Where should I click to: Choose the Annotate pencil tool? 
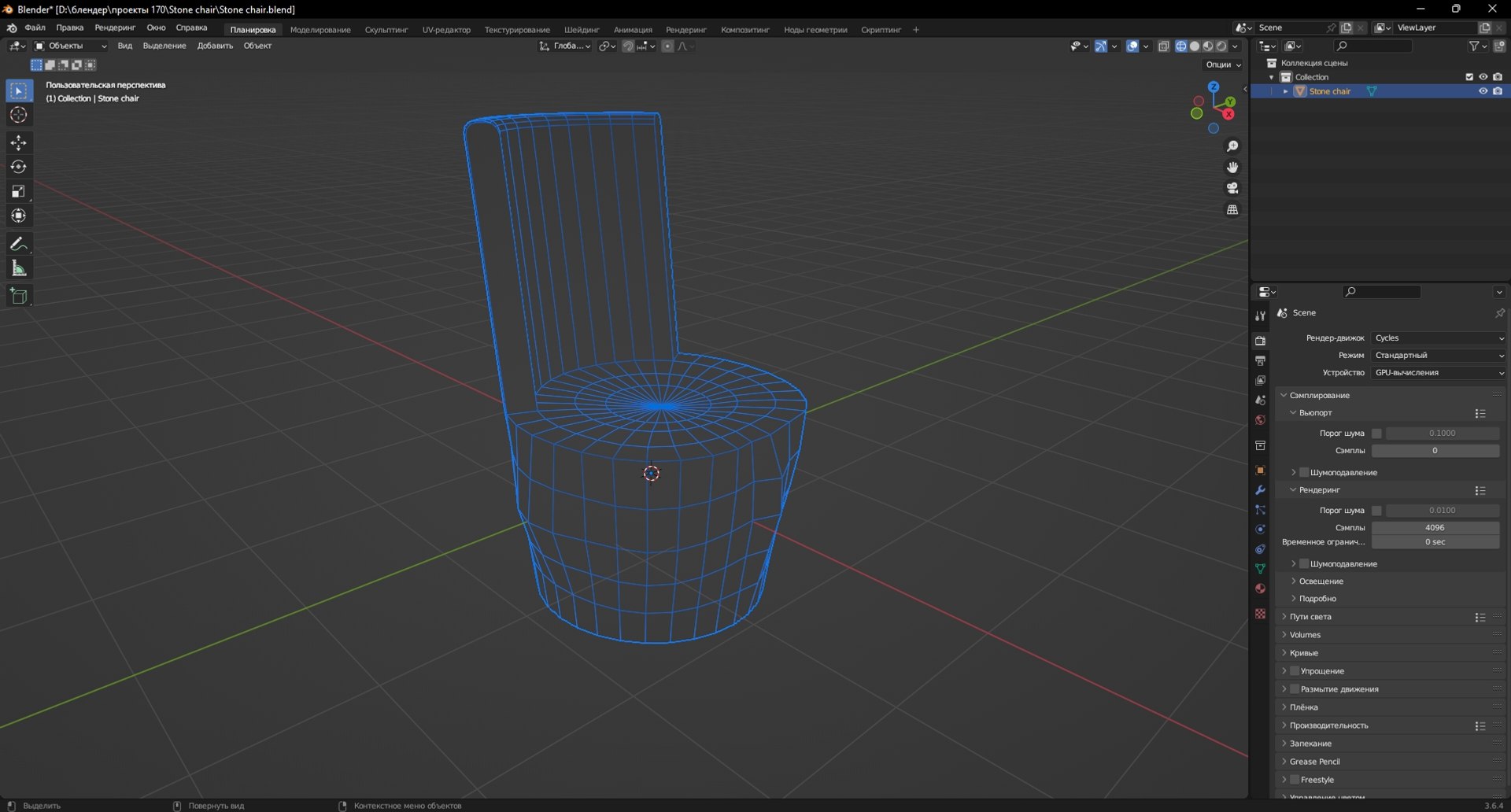pyautogui.click(x=19, y=244)
